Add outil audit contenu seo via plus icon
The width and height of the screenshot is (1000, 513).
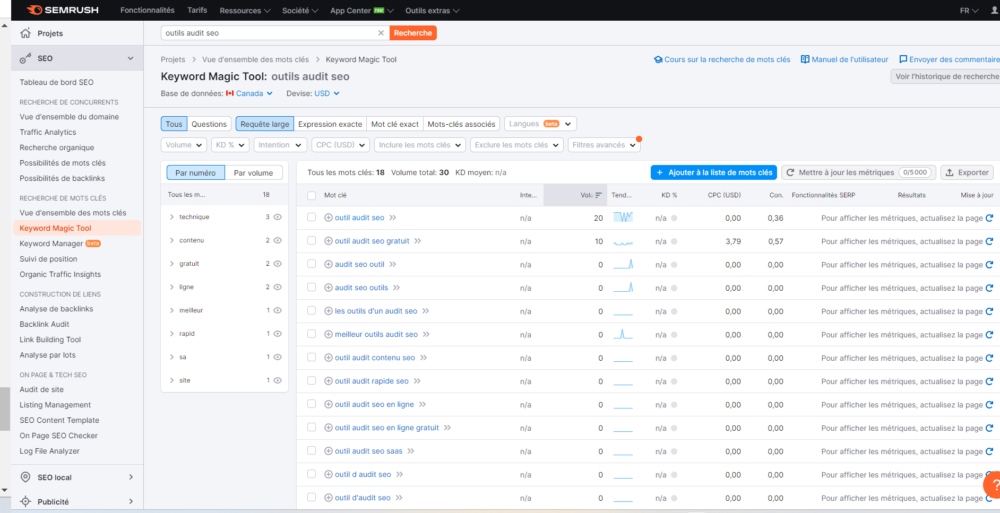[328, 358]
